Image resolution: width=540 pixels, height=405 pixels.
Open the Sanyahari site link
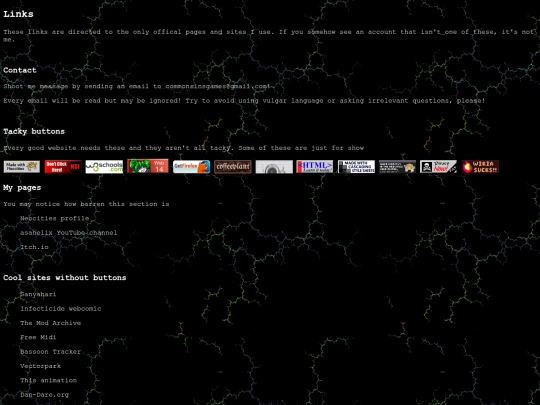pos(38,294)
